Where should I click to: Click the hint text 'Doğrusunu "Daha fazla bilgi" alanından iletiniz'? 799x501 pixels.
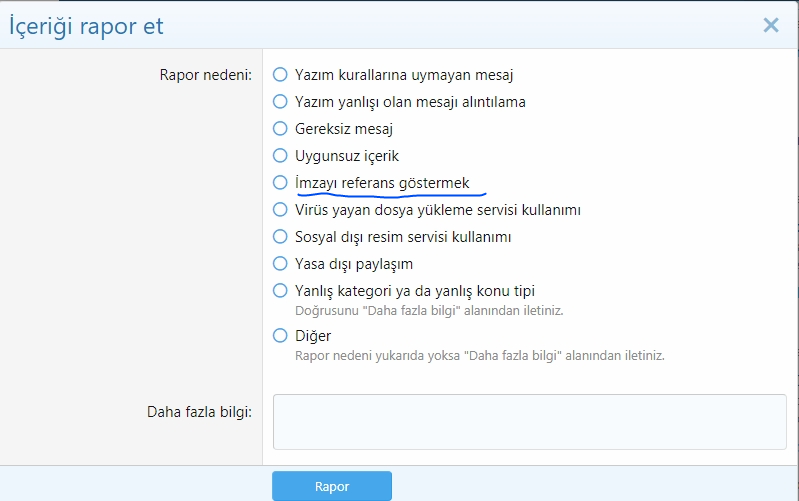point(429,310)
